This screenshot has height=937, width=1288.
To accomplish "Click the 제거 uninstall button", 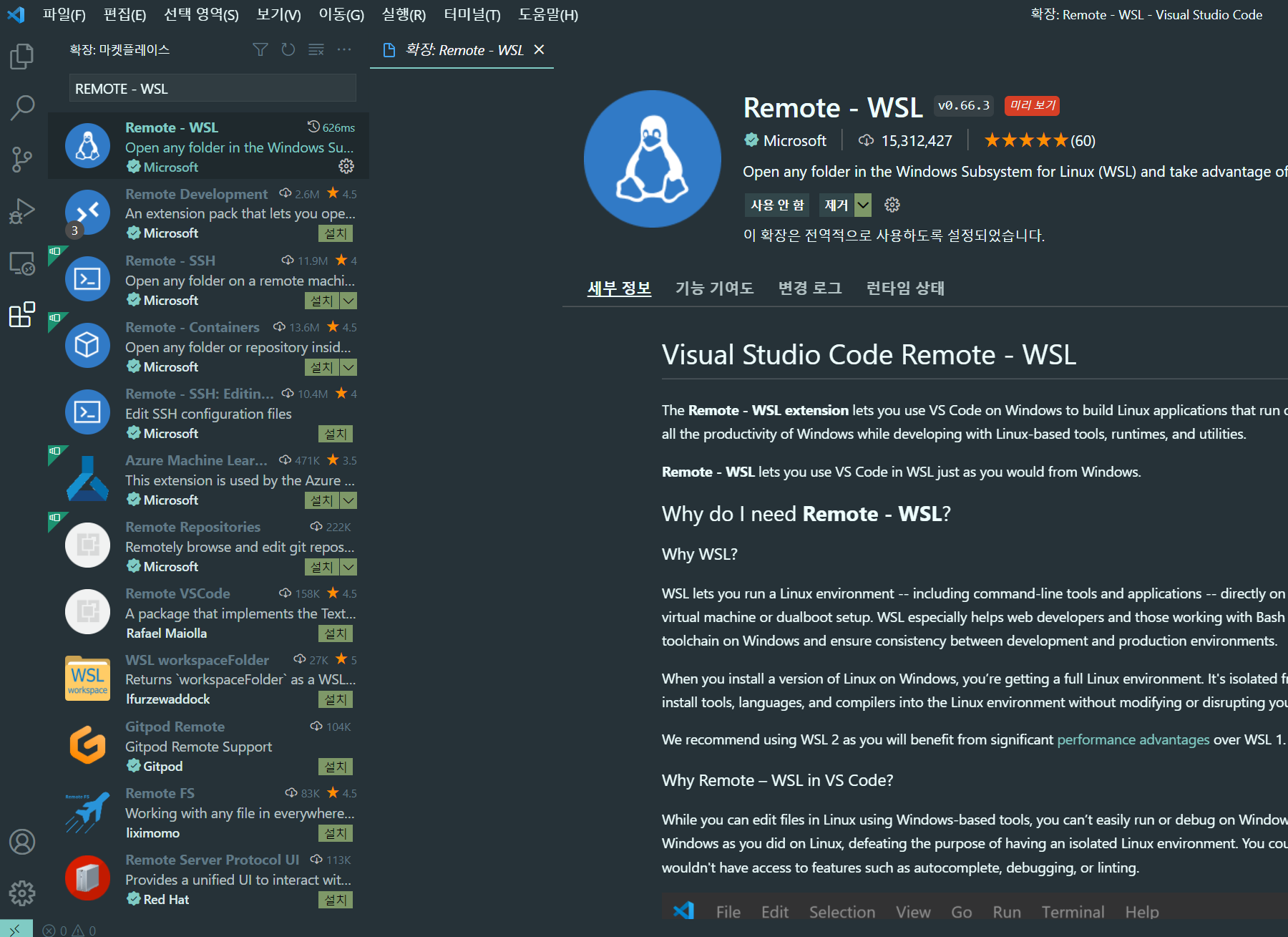I will (836, 205).
